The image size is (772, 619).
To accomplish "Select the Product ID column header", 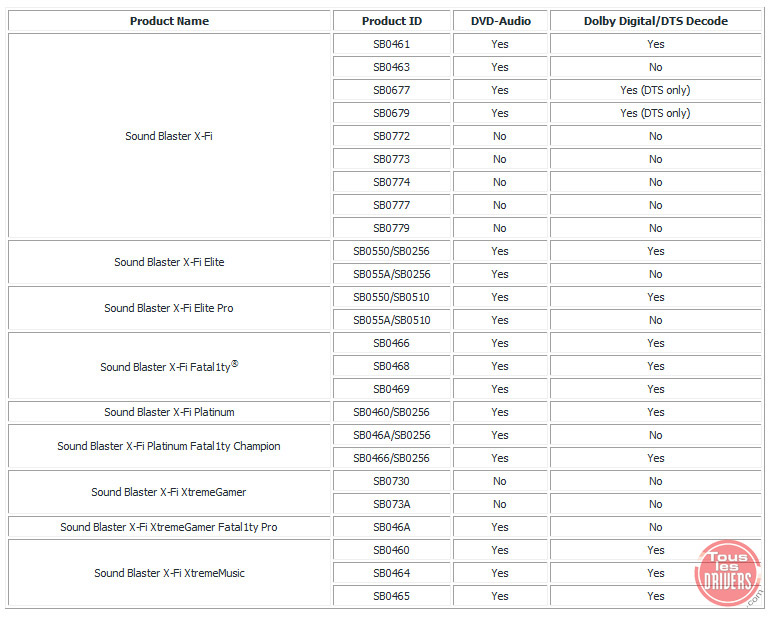I will [391, 21].
